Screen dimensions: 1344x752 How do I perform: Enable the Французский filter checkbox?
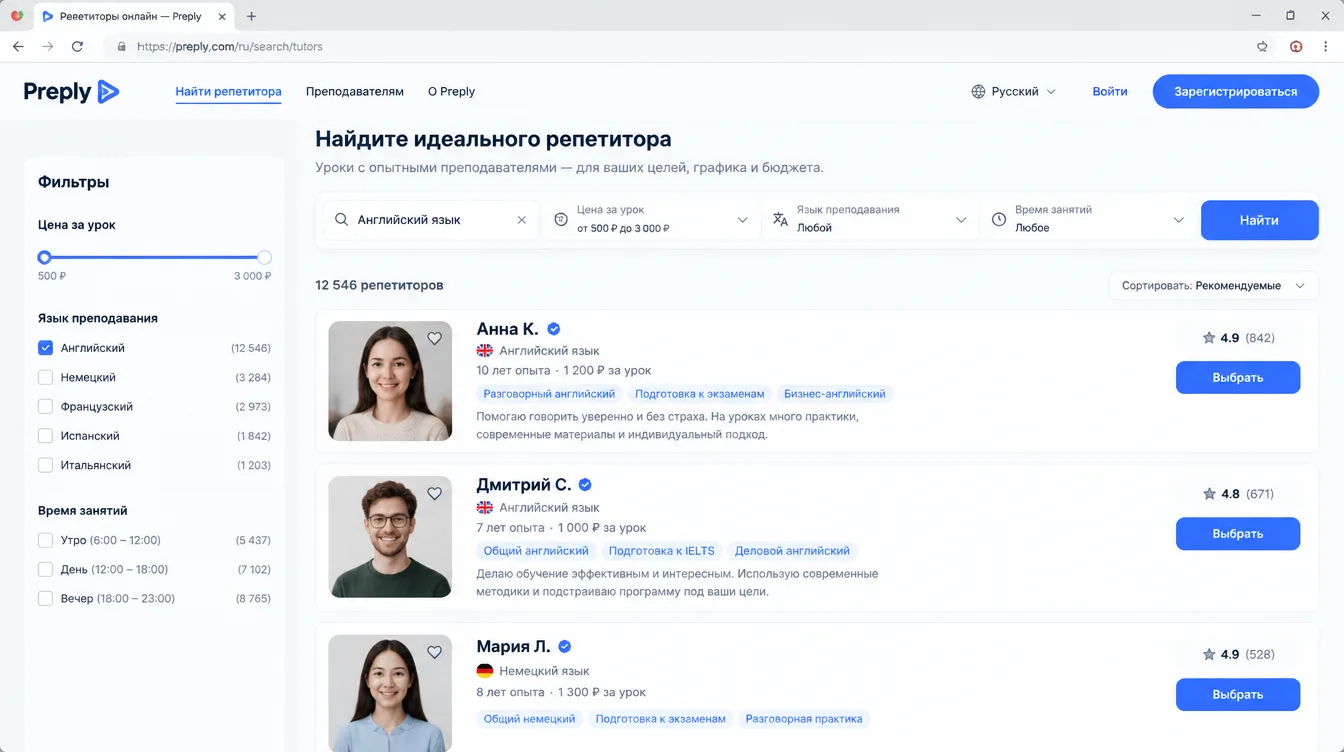[x=45, y=407]
